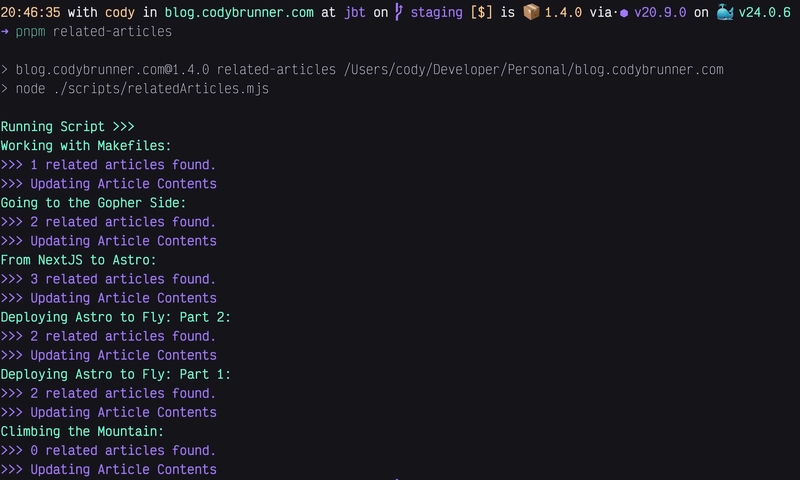
Task: Click 'related-articles' command argument
Action: coord(112,32)
